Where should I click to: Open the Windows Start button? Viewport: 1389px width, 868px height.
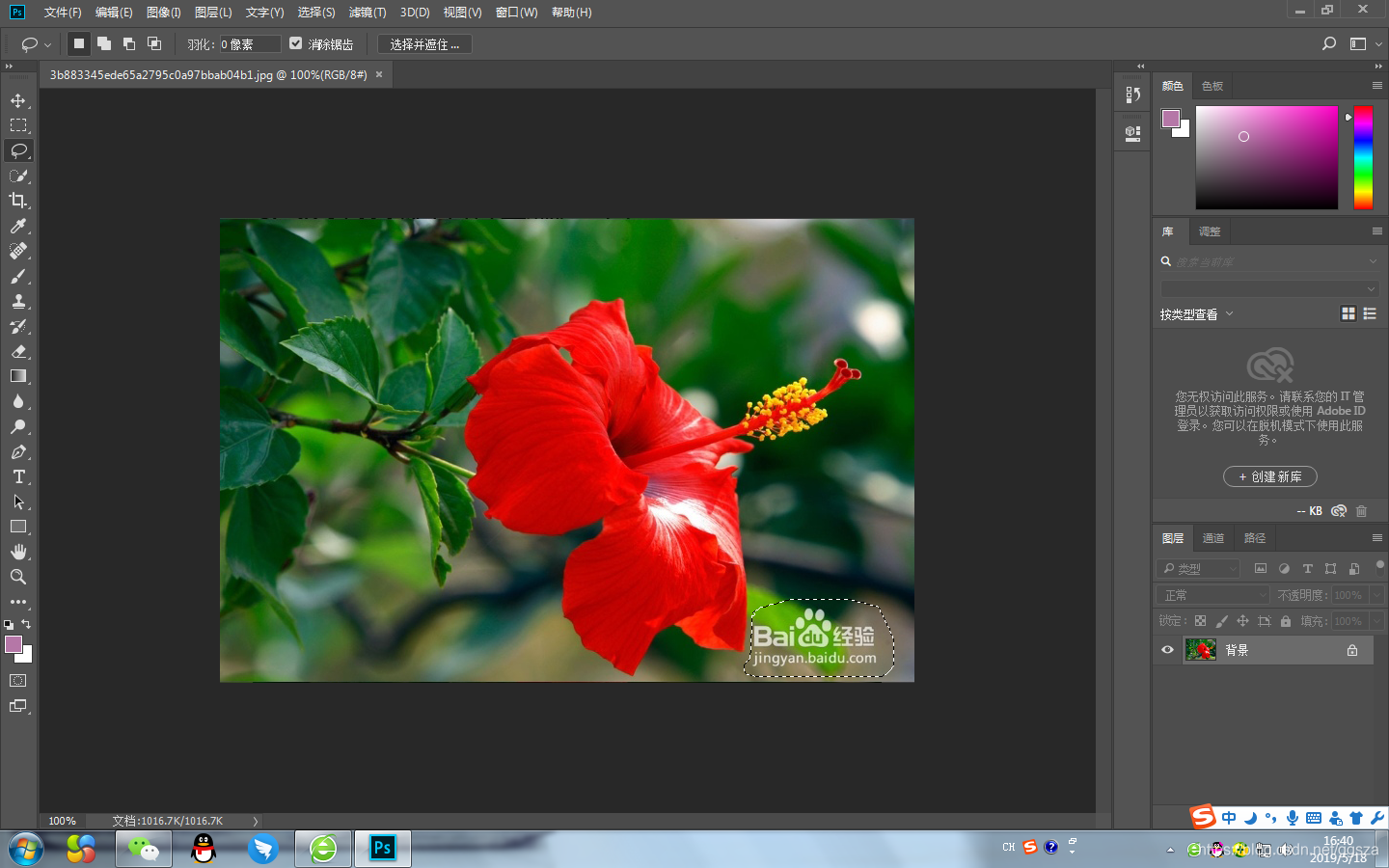[26, 849]
